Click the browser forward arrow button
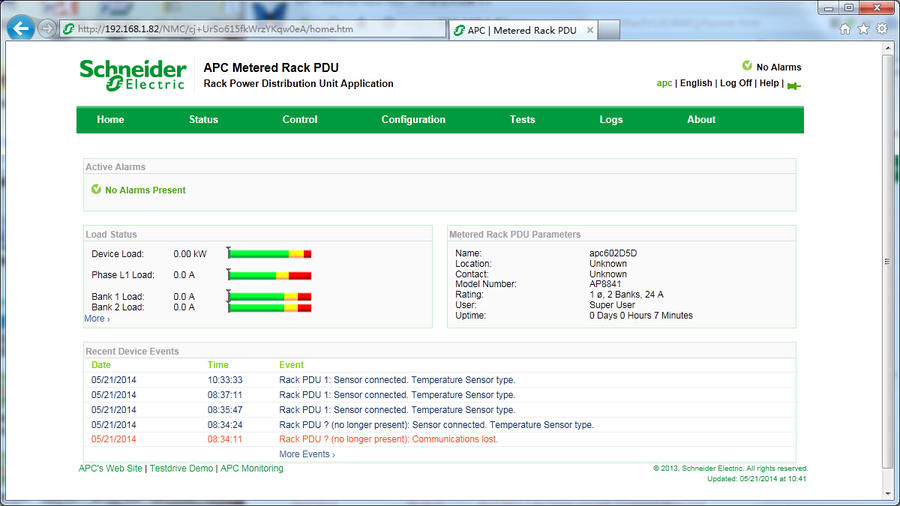This screenshot has width=900, height=506. coord(47,29)
